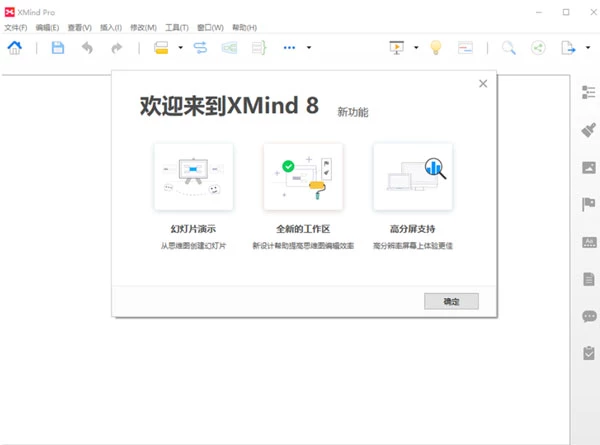Select the 全新的工作区 feature thumbnail
Viewport: 600px width, 445px height.
[303, 176]
